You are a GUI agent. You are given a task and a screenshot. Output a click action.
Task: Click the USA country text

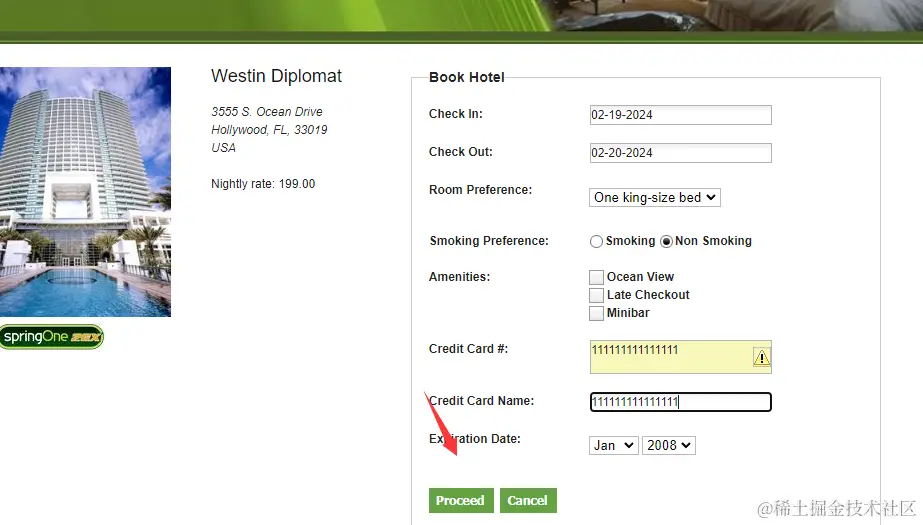[224, 148]
